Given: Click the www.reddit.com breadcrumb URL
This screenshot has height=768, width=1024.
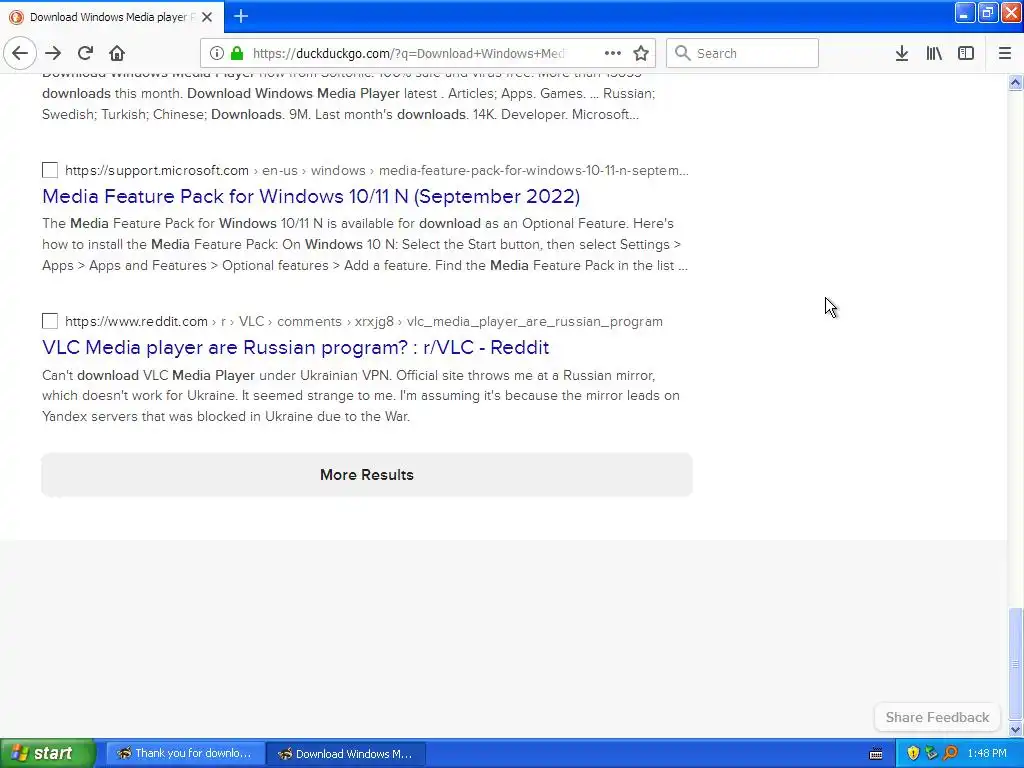Looking at the screenshot, I should pos(364,321).
